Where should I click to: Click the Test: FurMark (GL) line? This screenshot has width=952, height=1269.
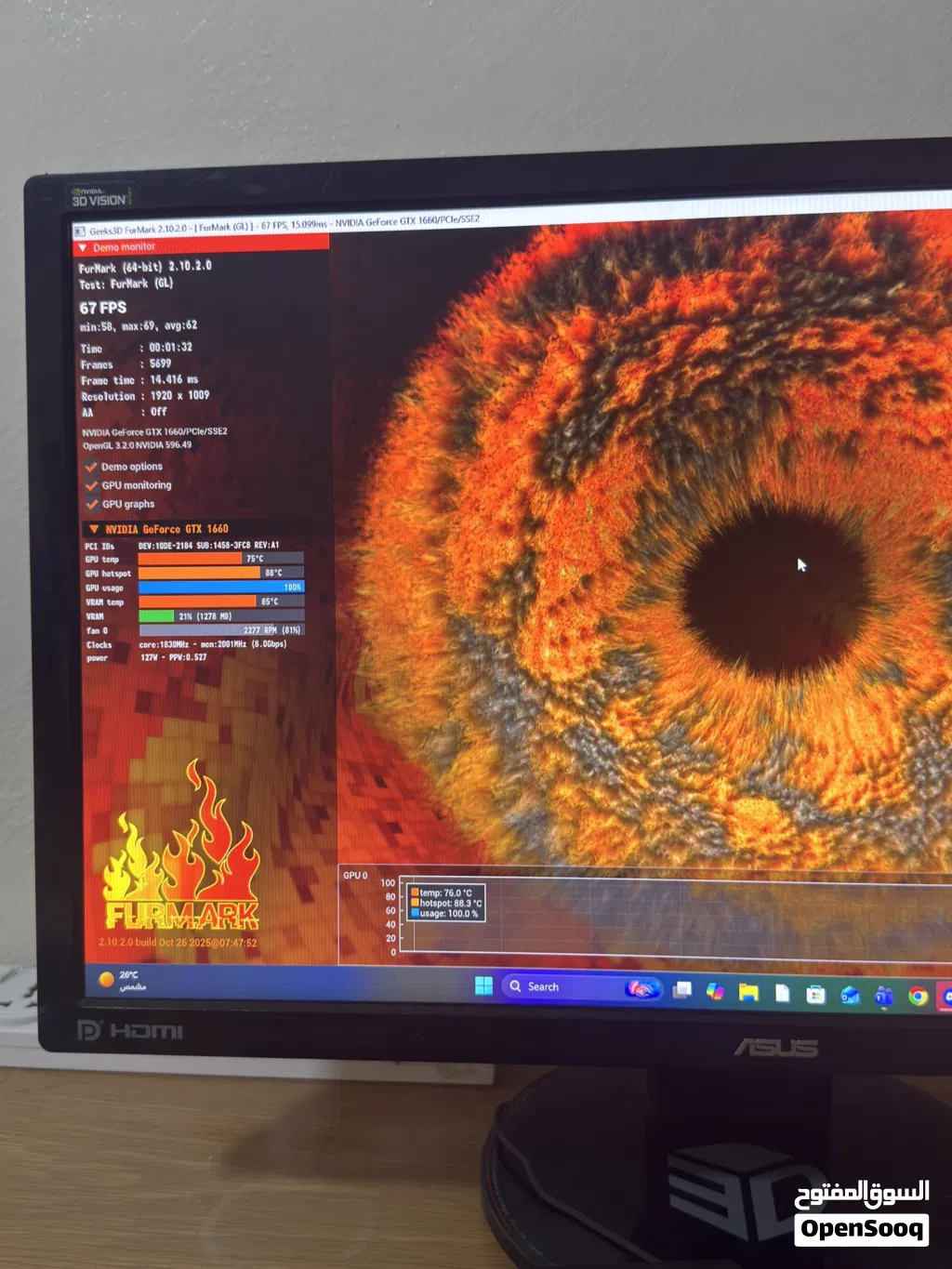[x=126, y=284]
